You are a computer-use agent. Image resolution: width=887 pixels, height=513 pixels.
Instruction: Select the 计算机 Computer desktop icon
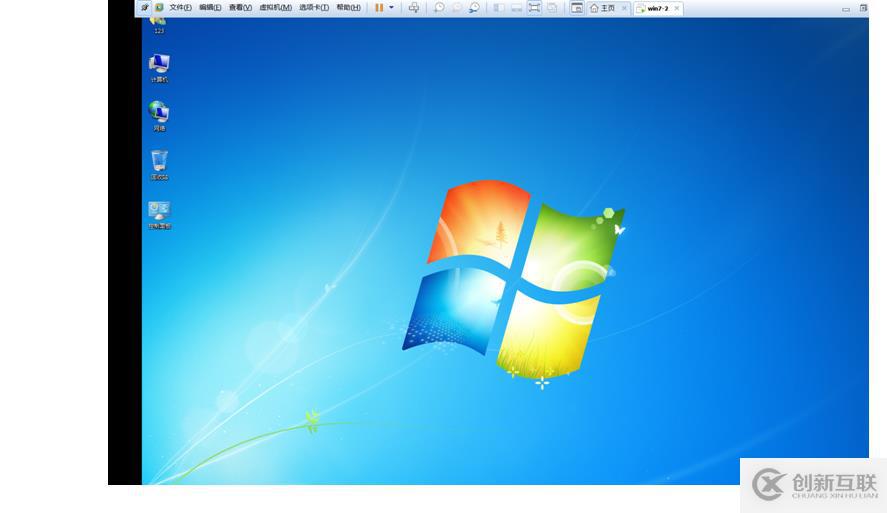[x=159, y=68]
